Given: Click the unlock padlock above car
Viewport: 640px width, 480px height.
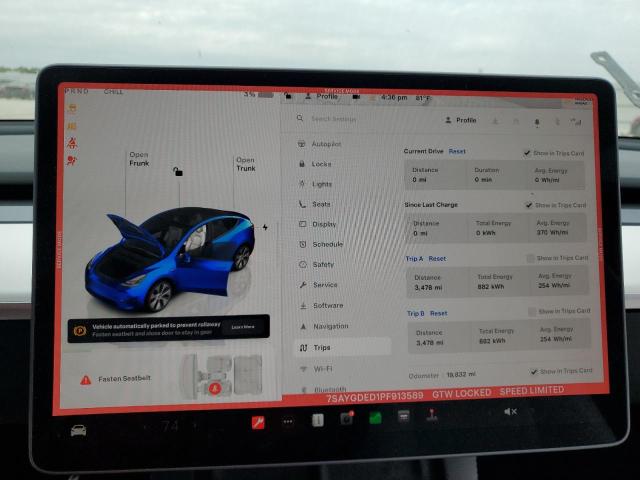Looking at the screenshot, I should click(x=178, y=171).
